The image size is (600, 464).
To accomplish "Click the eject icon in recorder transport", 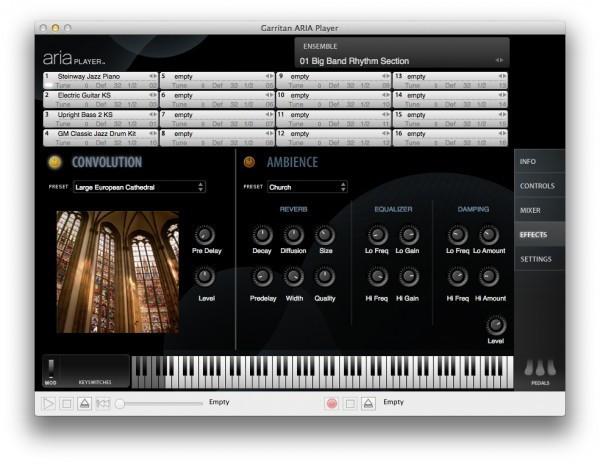I will tap(368, 403).
